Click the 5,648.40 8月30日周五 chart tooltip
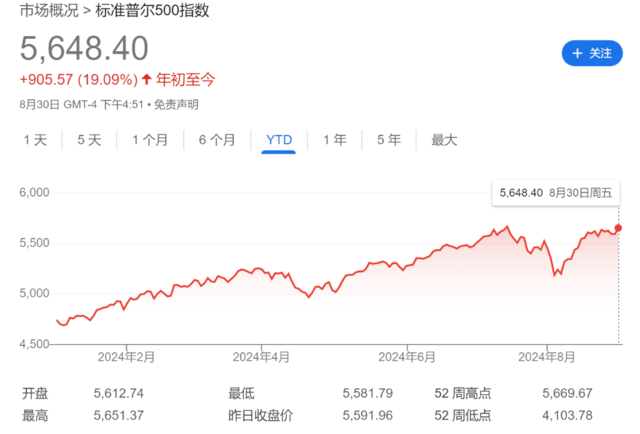The height and width of the screenshot is (434, 640). click(x=556, y=193)
